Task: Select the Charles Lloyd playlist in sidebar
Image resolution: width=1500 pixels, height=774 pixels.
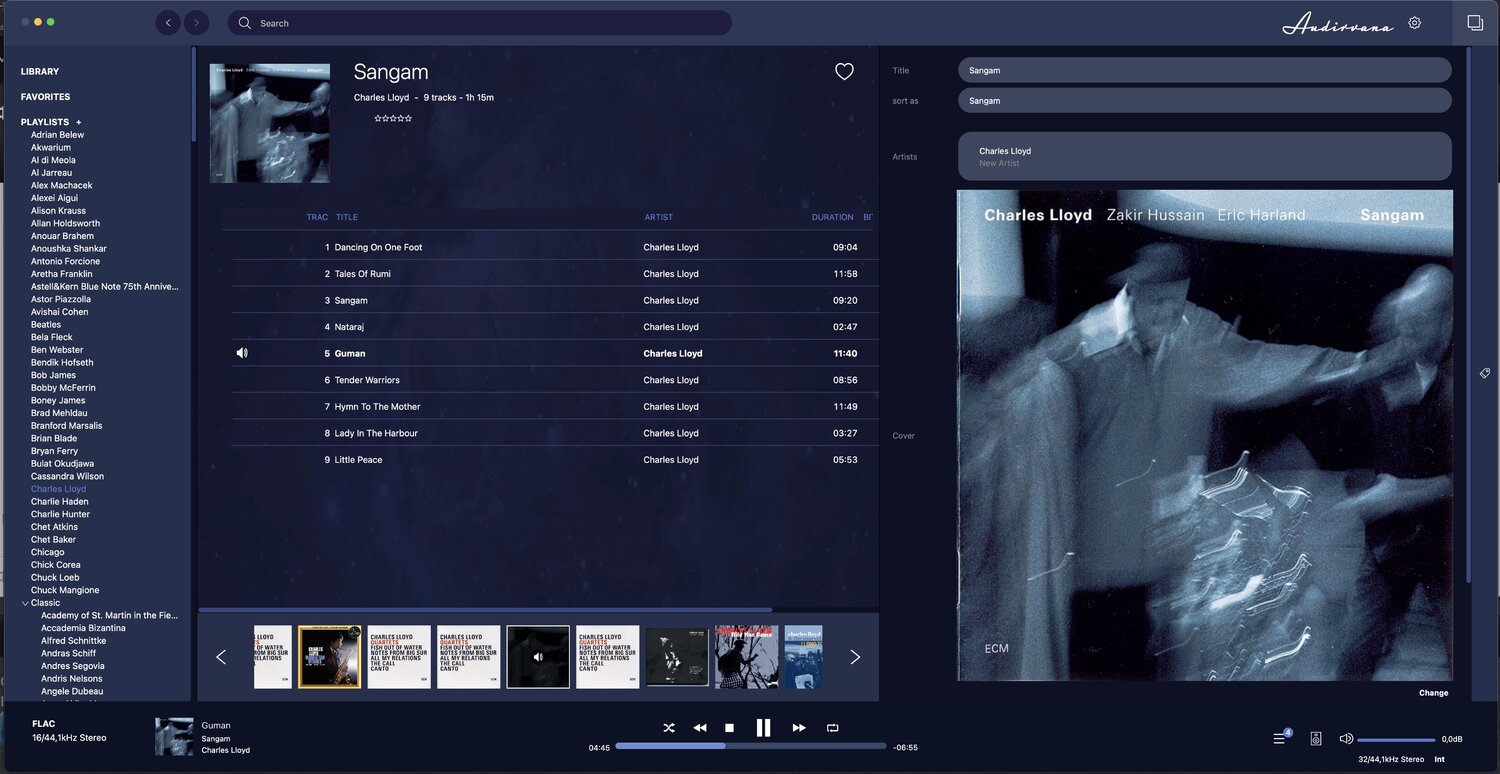Action: (x=58, y=488)
